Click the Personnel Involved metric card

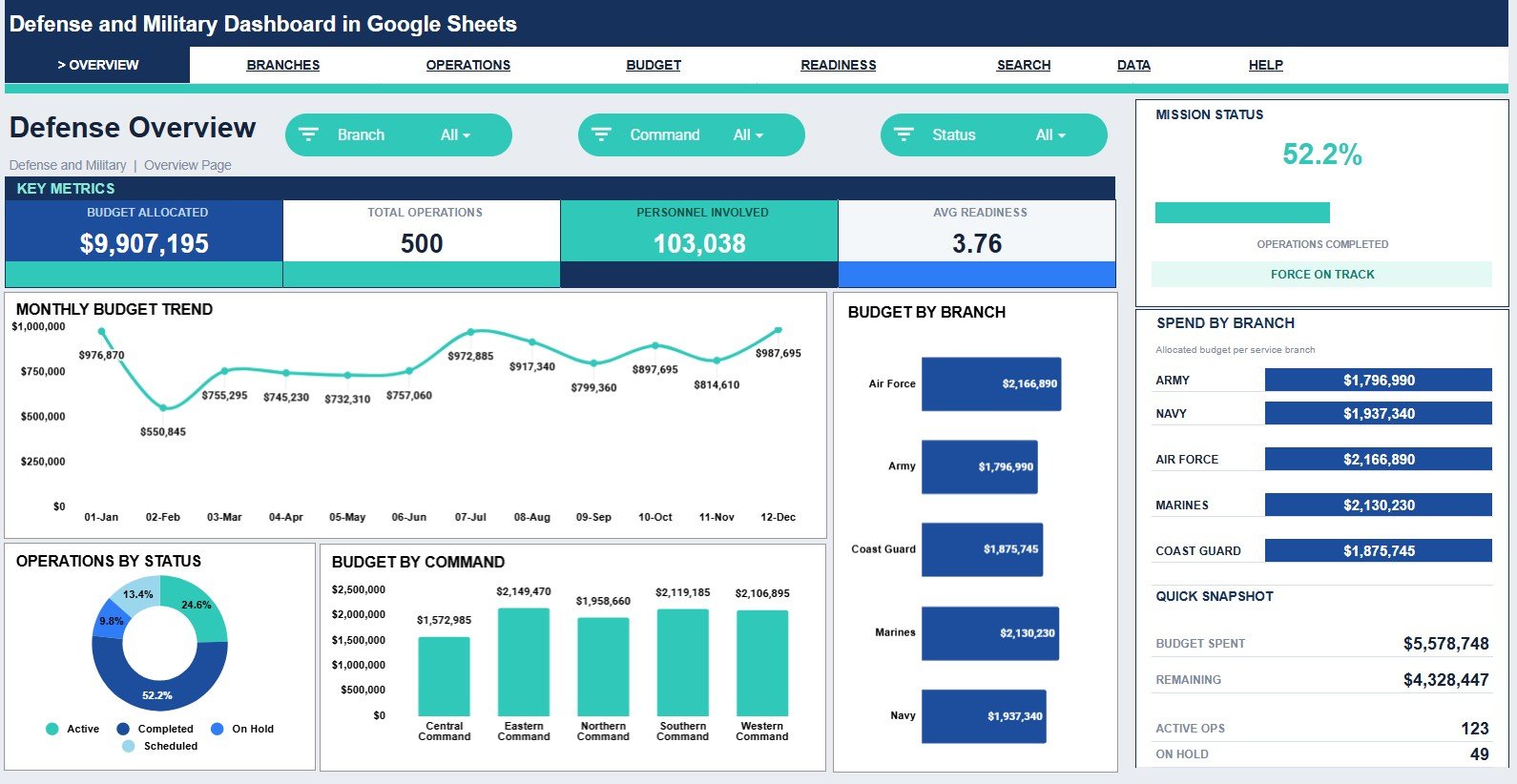pyautogui.click(x=699, y=243)
